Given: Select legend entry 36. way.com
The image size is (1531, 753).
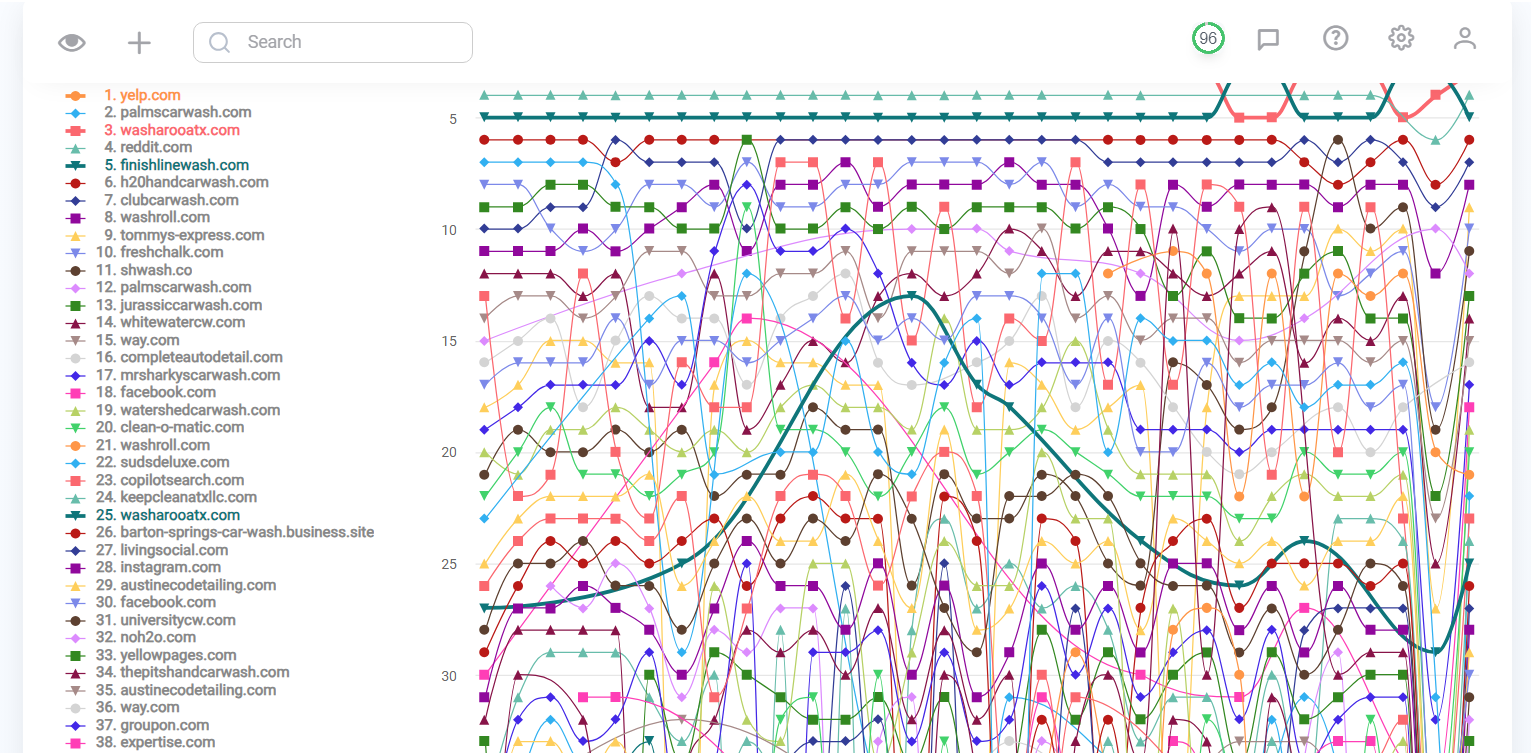Looking at the screenshot, I should tap(122, 707).
